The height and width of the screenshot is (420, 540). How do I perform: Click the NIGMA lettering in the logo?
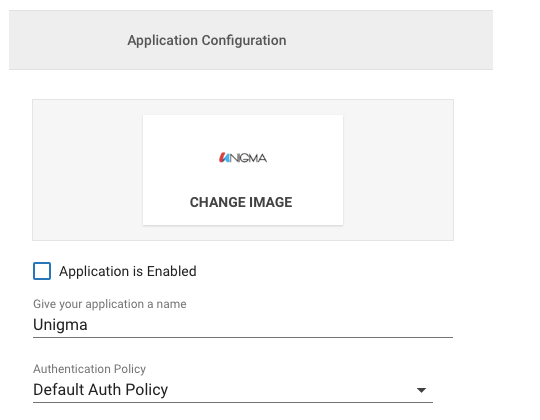(x=248, y=158)
